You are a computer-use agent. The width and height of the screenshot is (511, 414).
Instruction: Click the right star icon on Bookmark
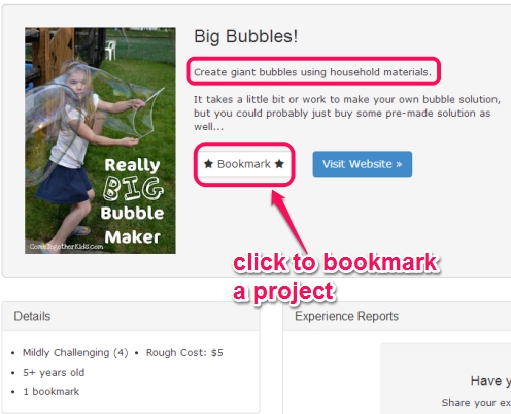coord(279,164)
